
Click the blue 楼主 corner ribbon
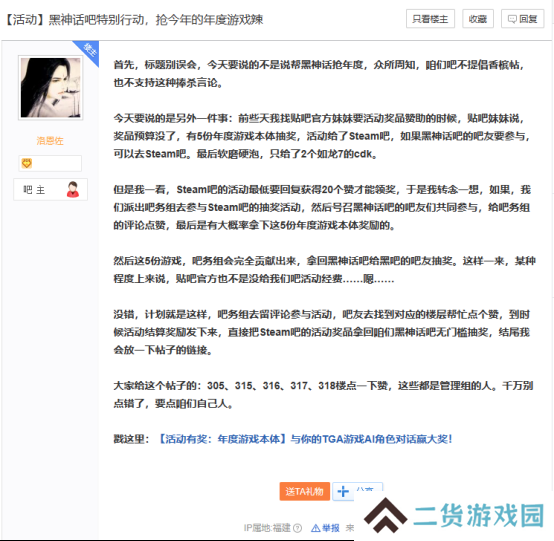pos(87,52)
